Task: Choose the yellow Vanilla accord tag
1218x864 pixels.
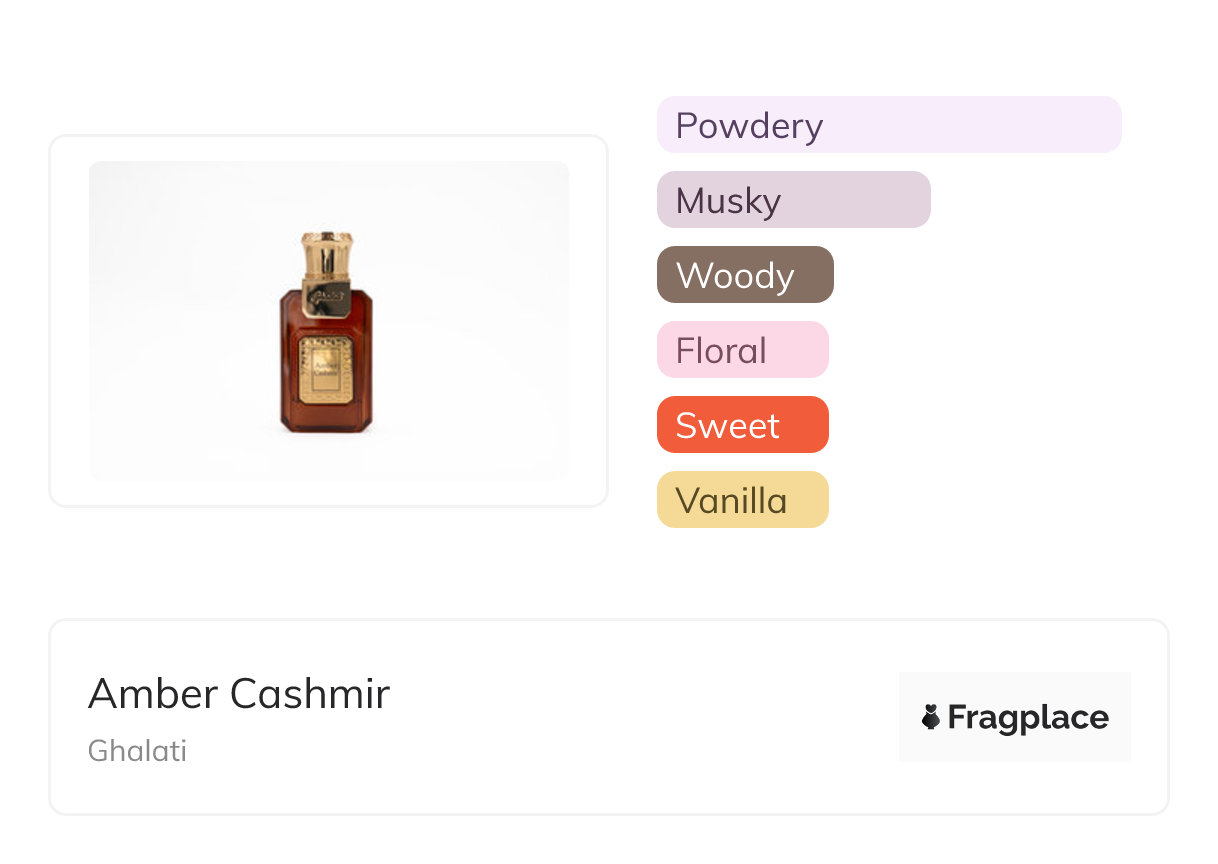Action: point(743,500)
